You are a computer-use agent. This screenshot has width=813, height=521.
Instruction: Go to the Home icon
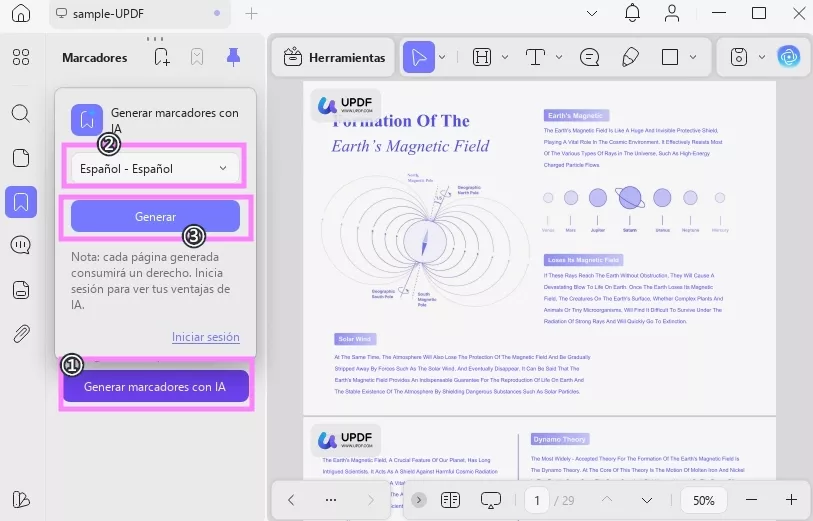(21, 13)
